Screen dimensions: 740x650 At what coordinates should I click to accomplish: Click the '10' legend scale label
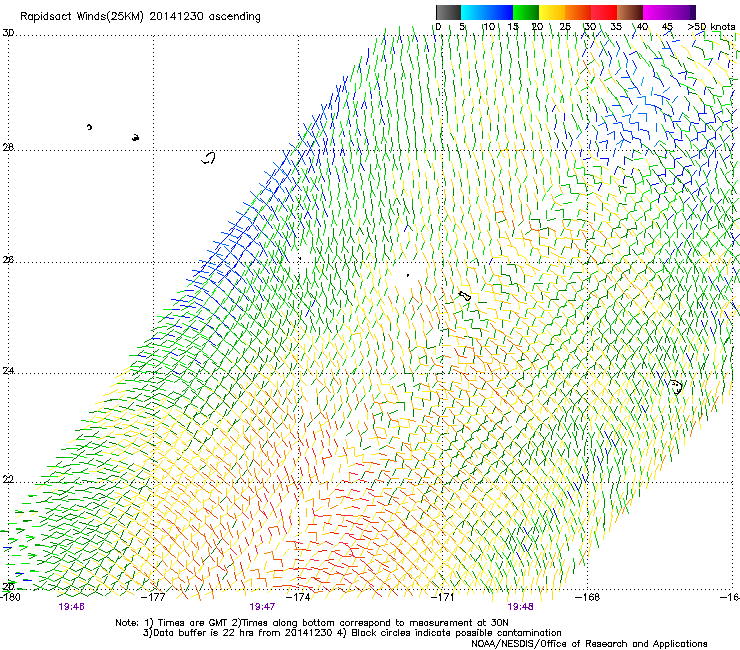(489, 27)
